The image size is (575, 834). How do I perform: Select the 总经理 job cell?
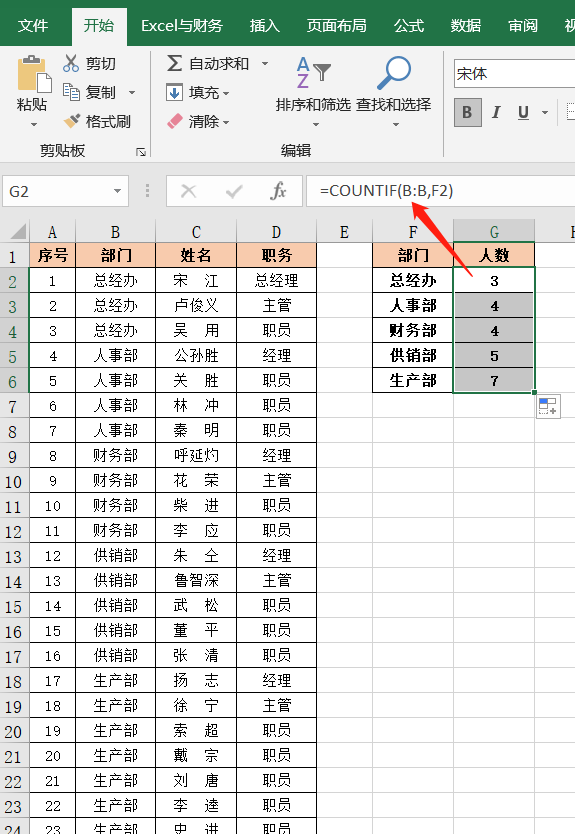click(276, 281)
